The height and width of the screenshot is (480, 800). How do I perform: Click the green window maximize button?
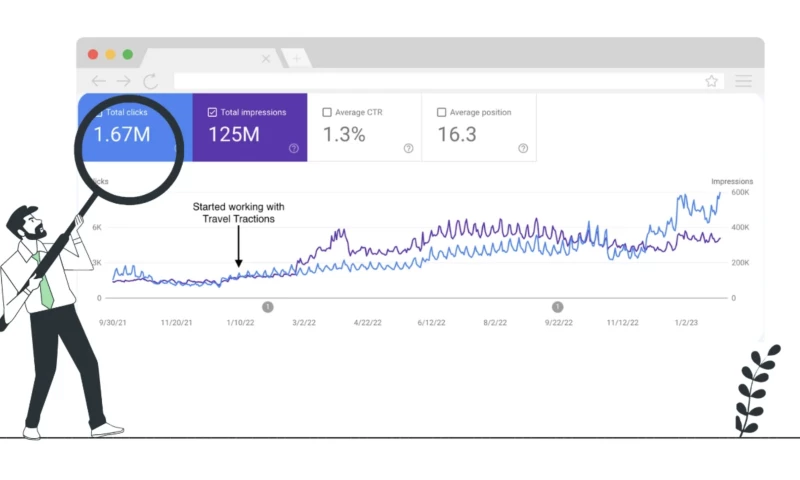pos(127,54)
